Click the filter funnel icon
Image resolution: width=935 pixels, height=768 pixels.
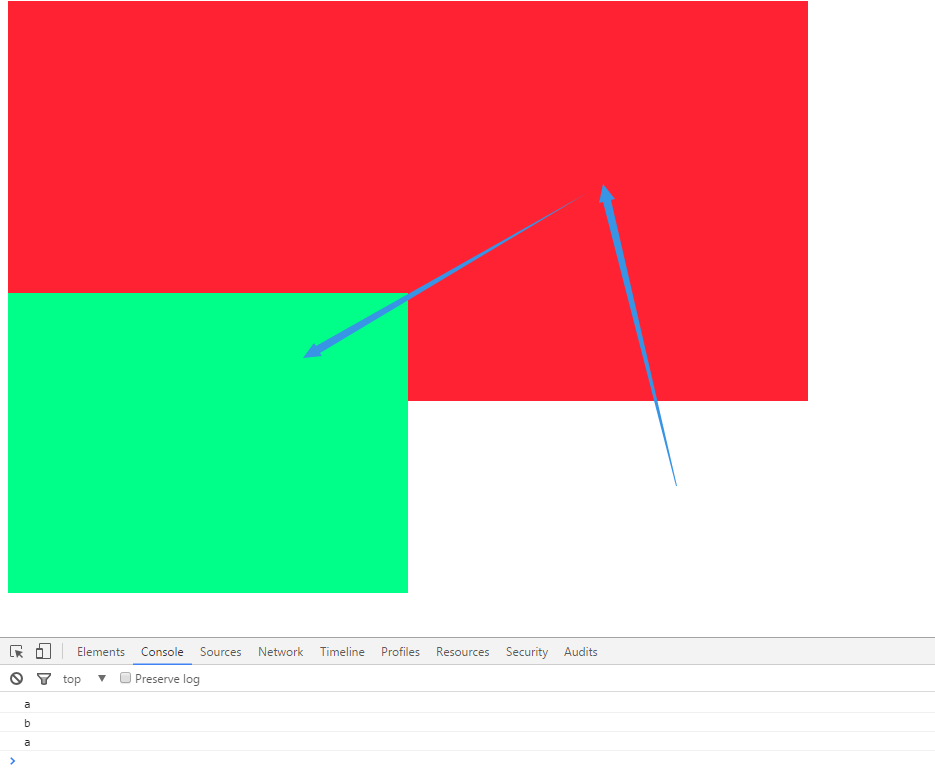tap(44, 678)
